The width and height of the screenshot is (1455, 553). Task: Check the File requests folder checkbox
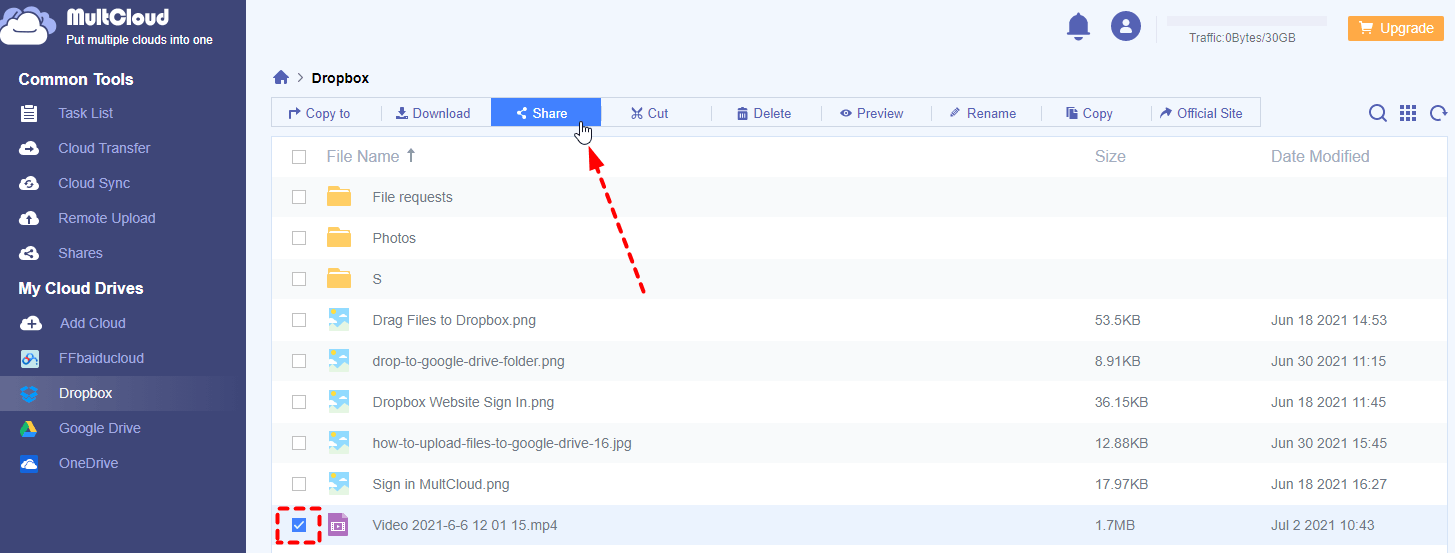click(299, 197)
